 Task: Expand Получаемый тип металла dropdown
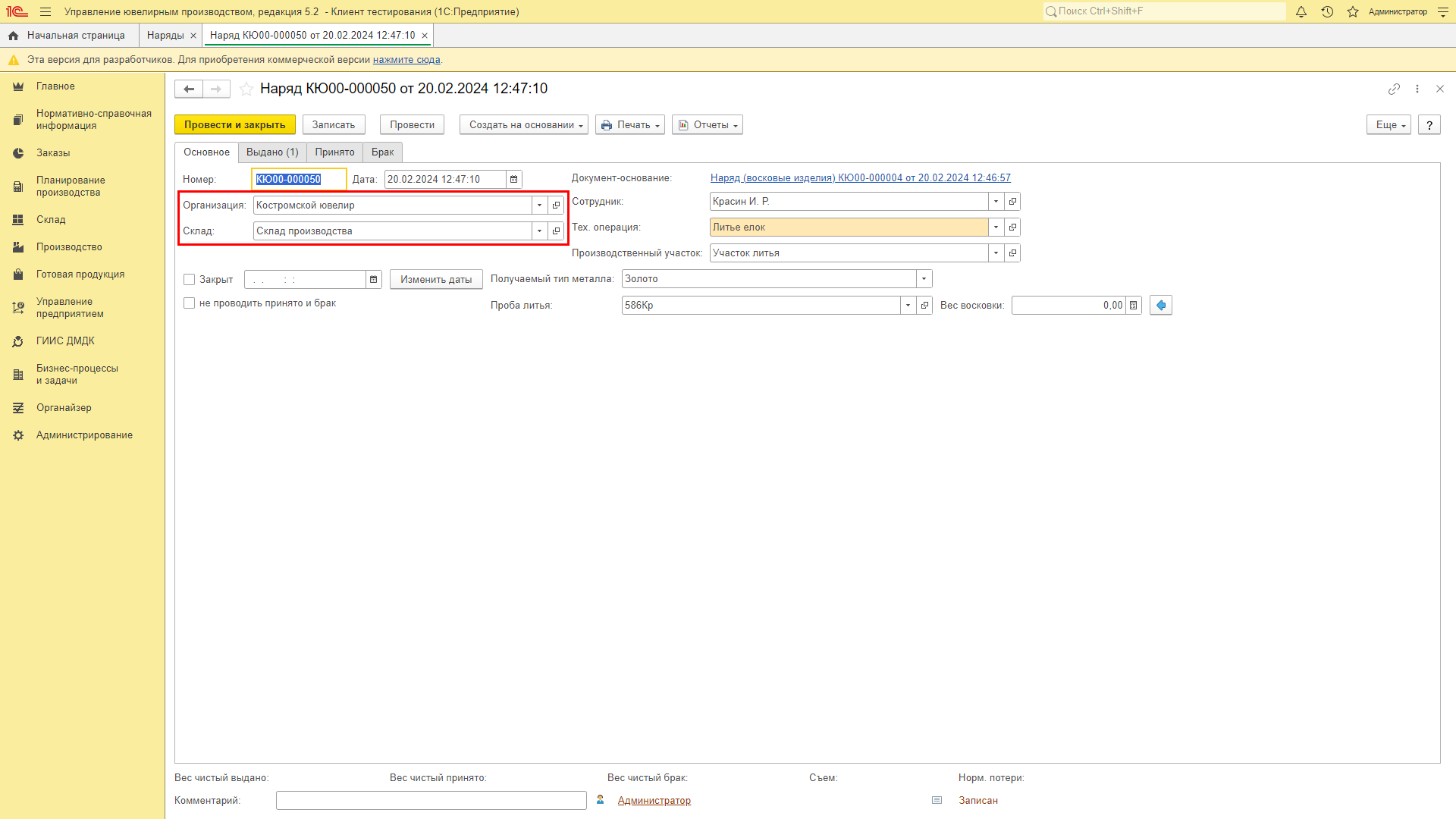[924, 279]
